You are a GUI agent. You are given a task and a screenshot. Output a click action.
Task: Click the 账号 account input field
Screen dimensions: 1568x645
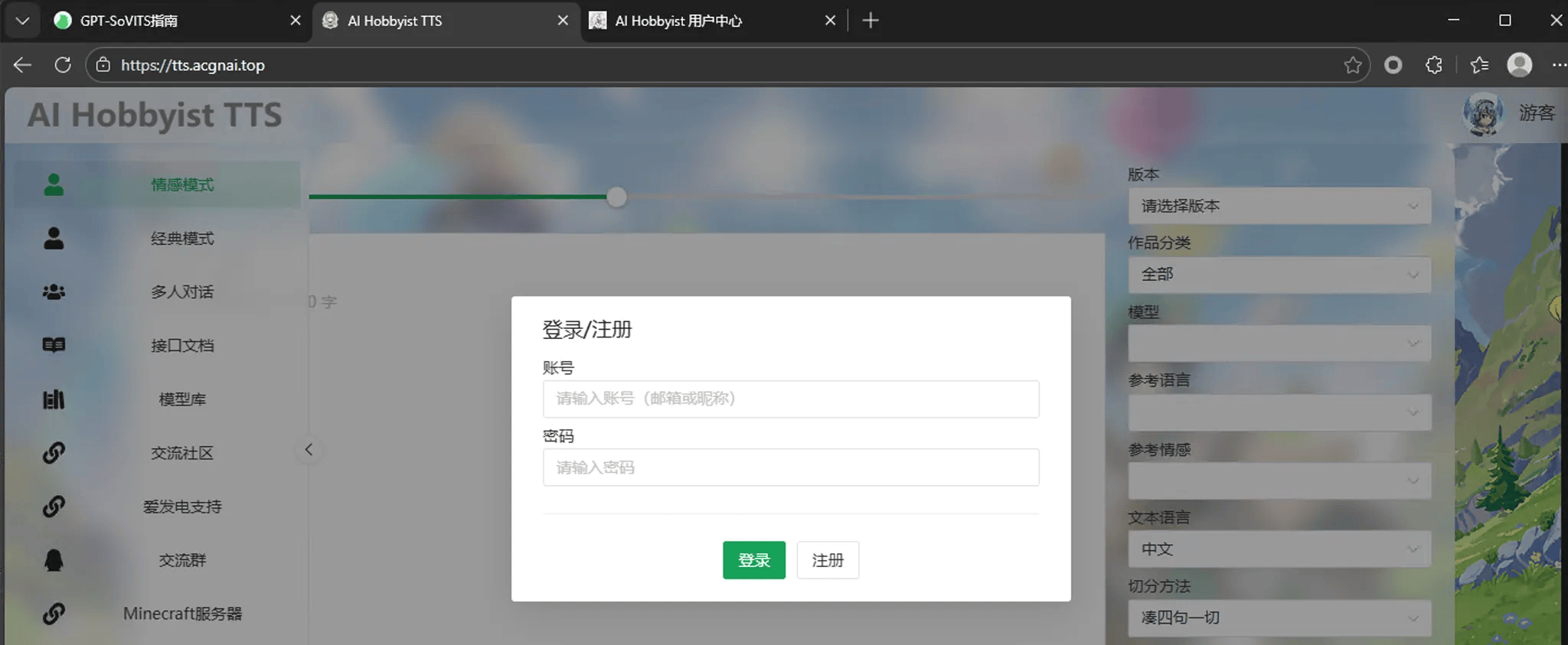[790, 399]
